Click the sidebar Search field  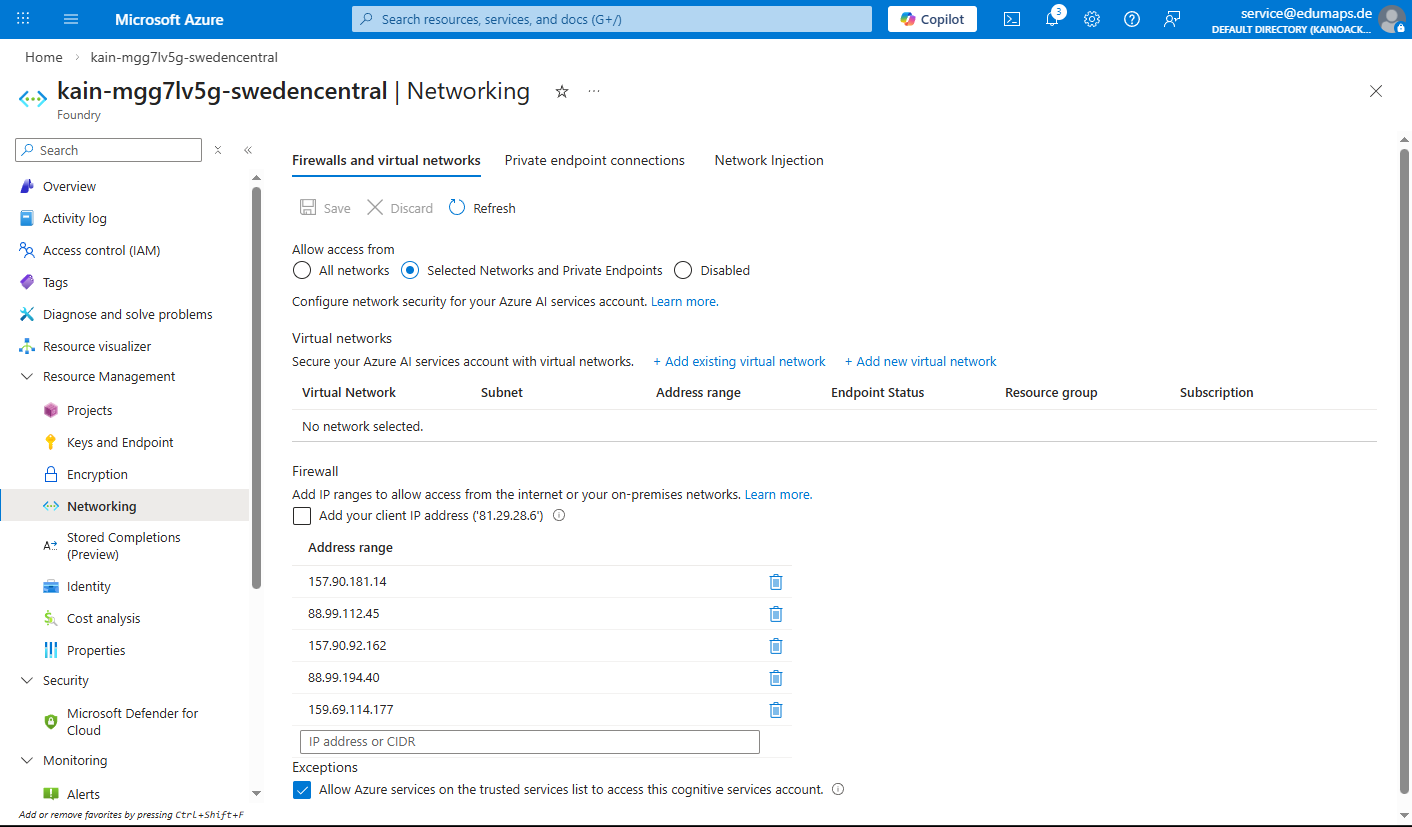tap(109, 150)
